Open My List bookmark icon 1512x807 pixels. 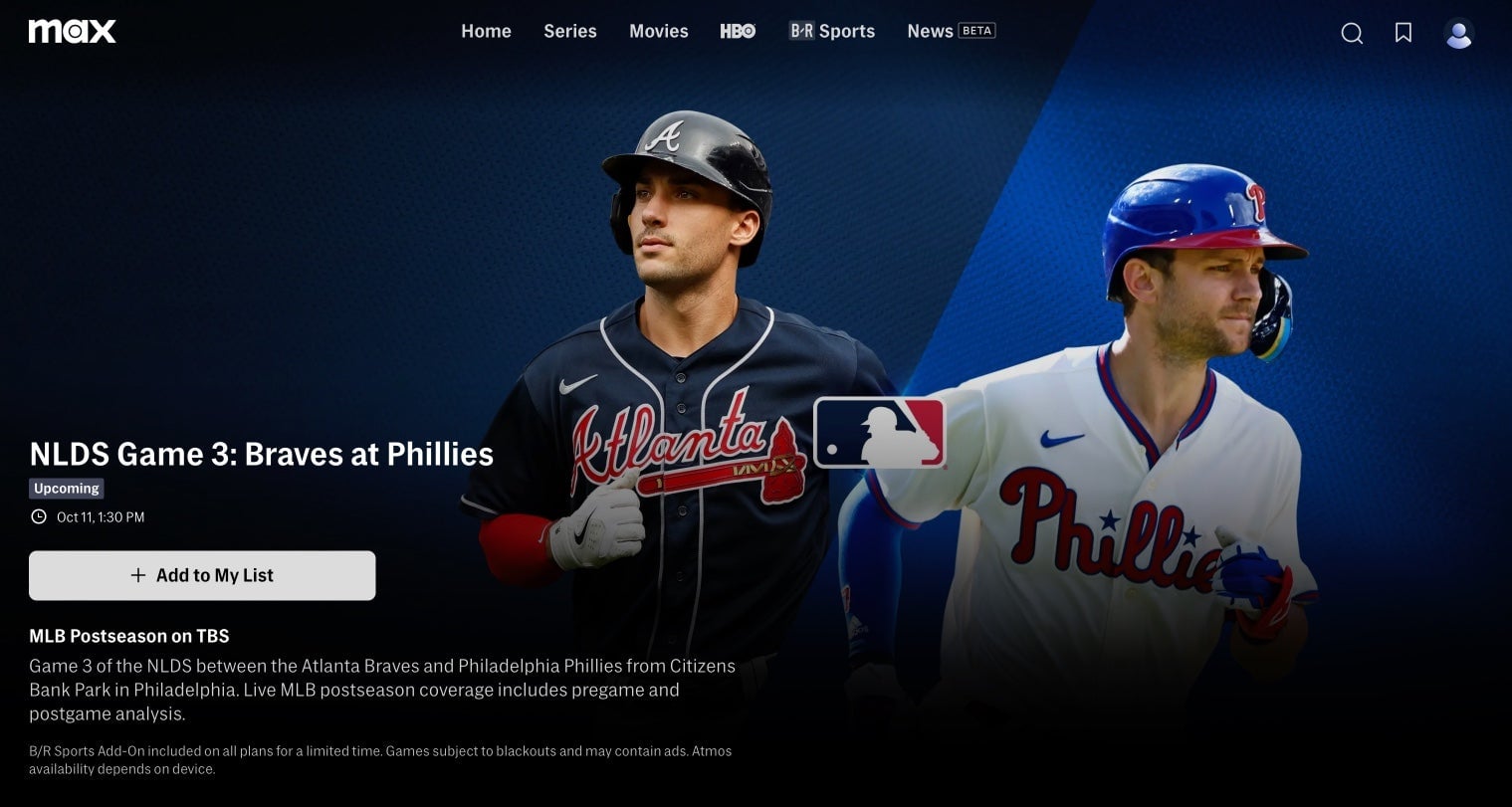point(1404,33)
